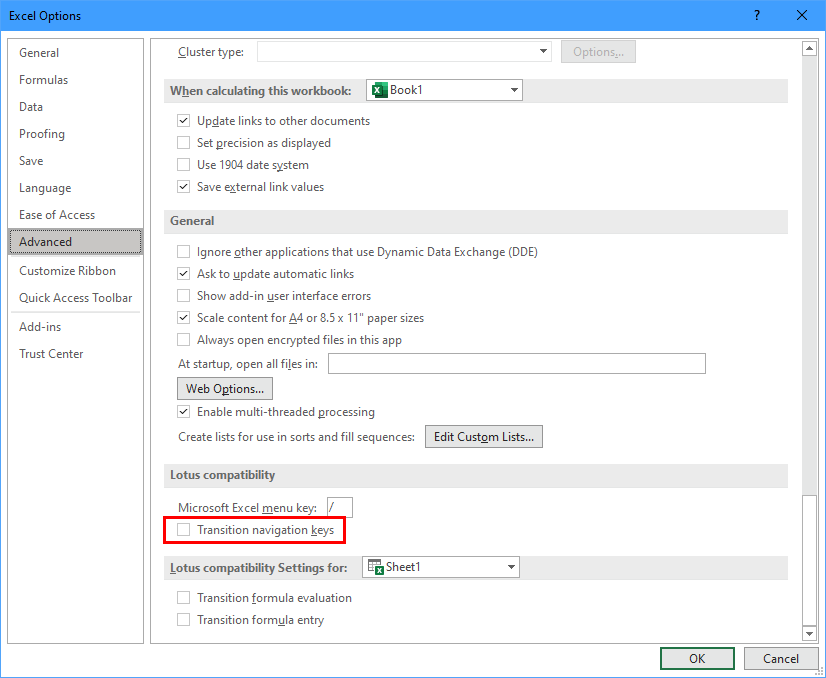Click the scrollbar up arrow

tap(809, 48)
